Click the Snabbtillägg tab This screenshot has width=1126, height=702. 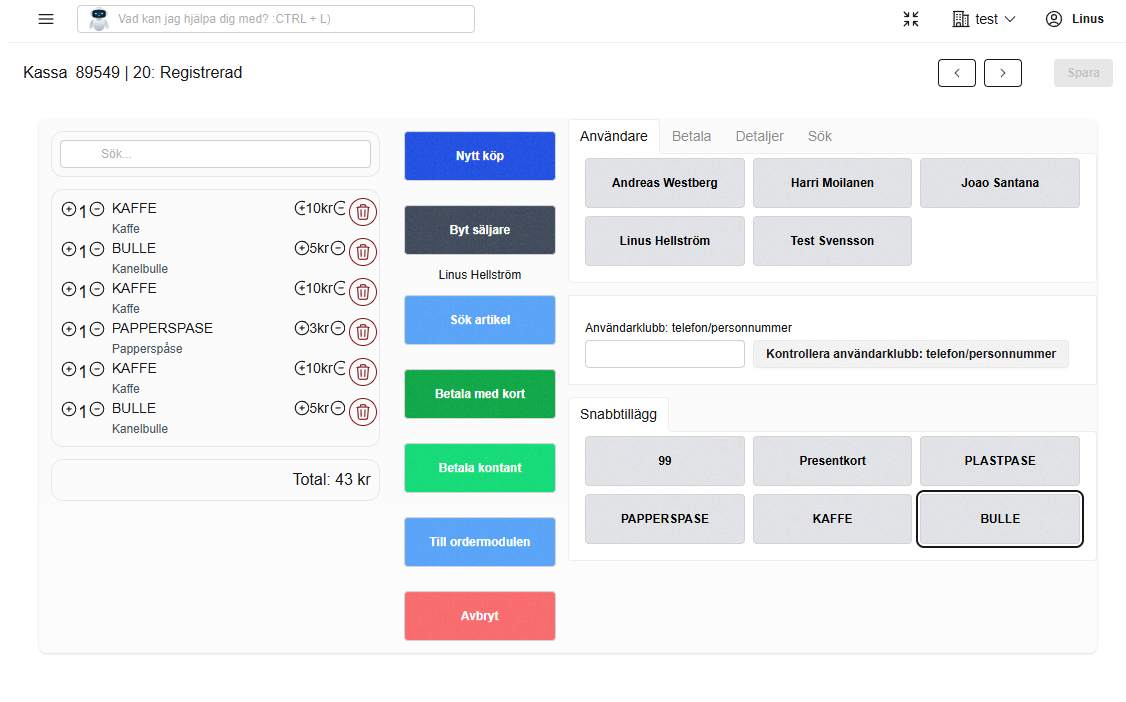coord(618,414)
